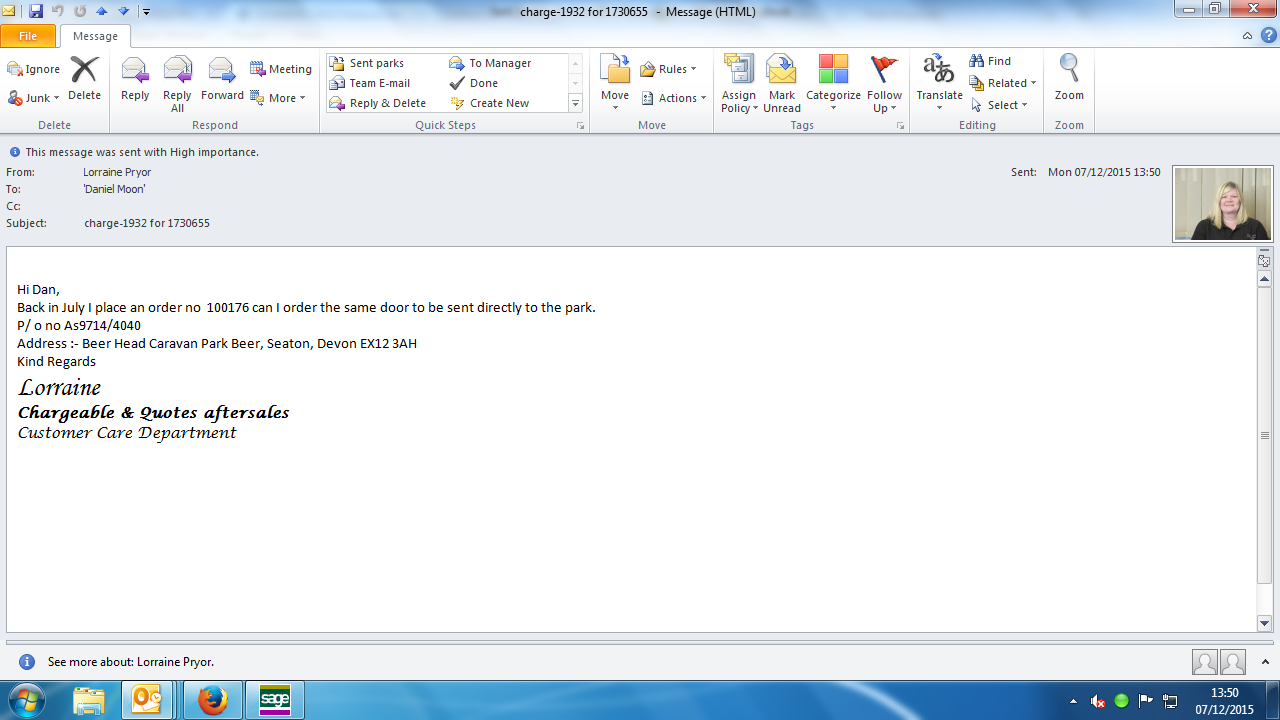Screen dimensions: 1280x720
Task: Select the Message ribbon tab
Action: tap(95, 36)
